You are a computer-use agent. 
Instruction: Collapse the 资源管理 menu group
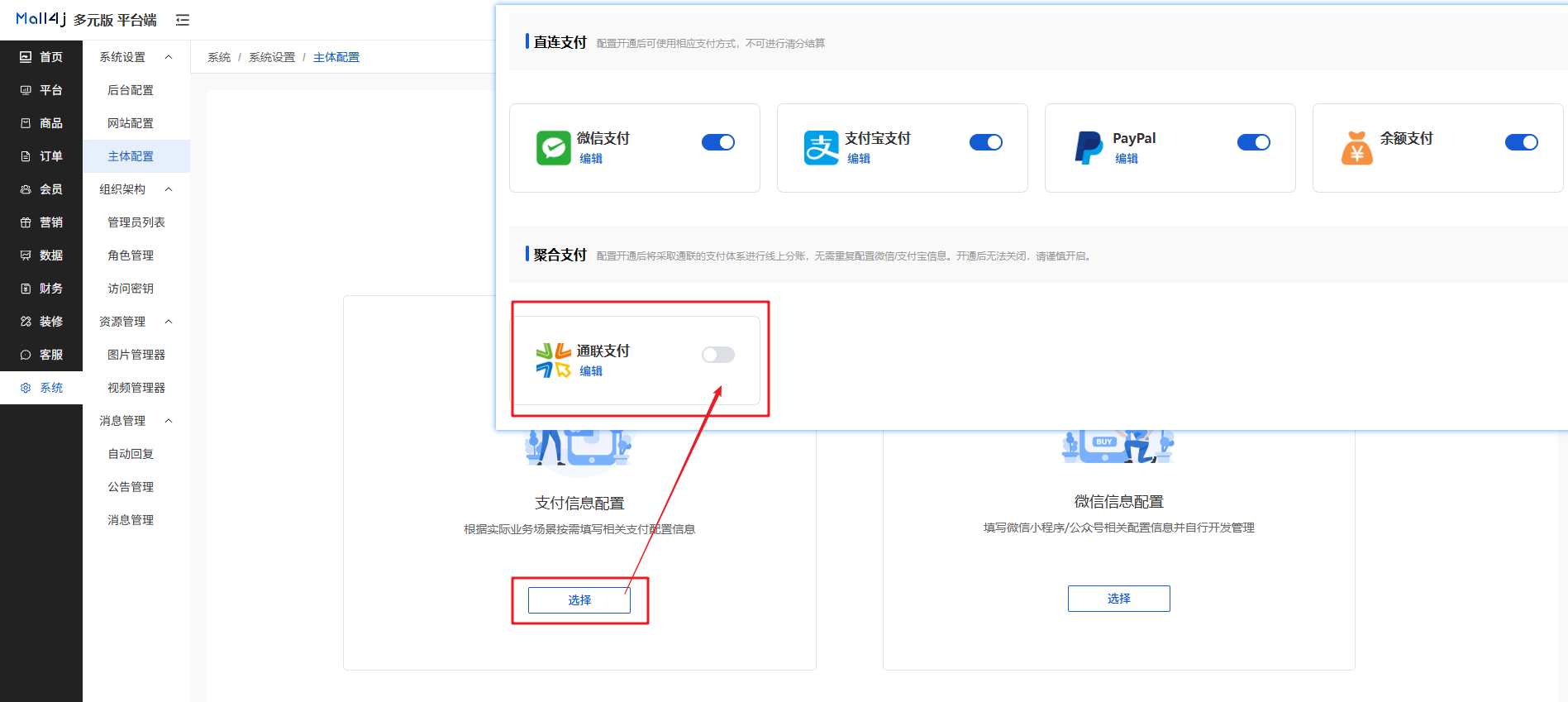[136, 322]
